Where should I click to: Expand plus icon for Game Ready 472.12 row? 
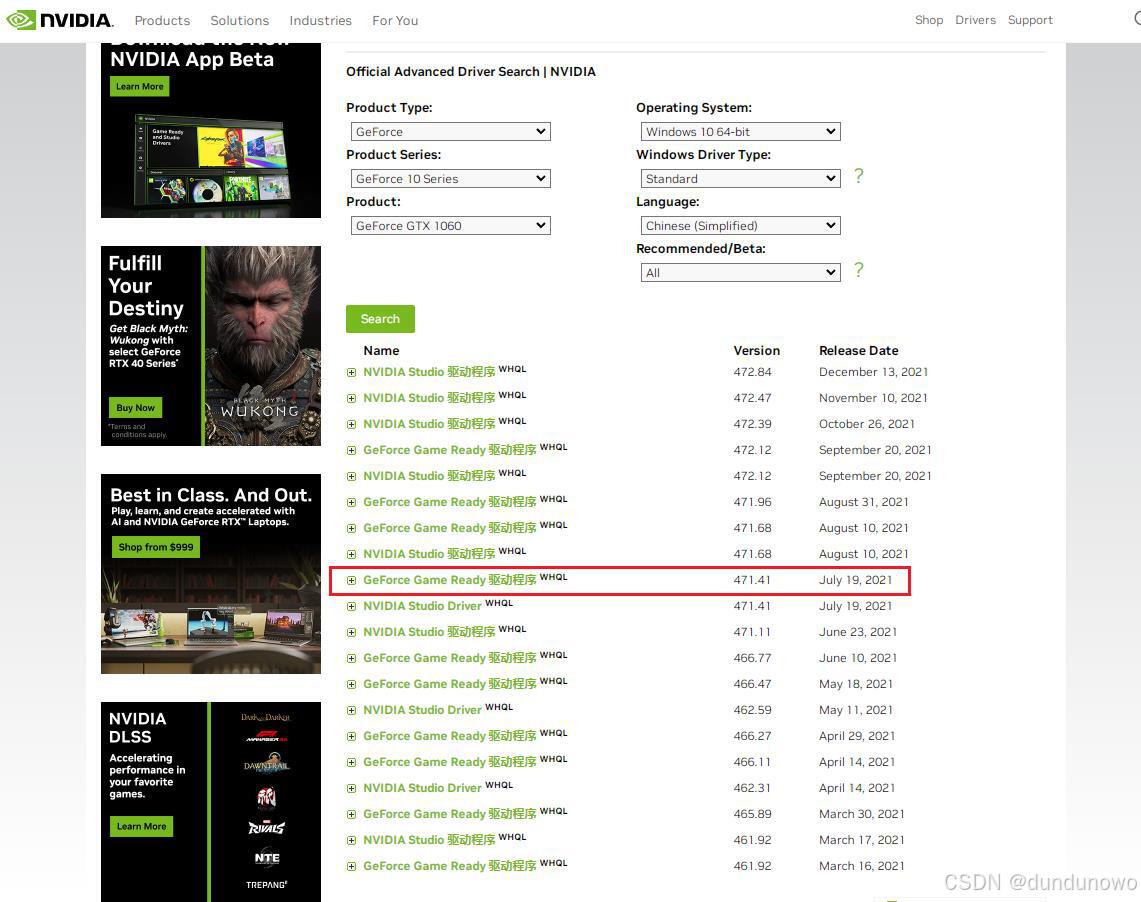coord(351,450)
